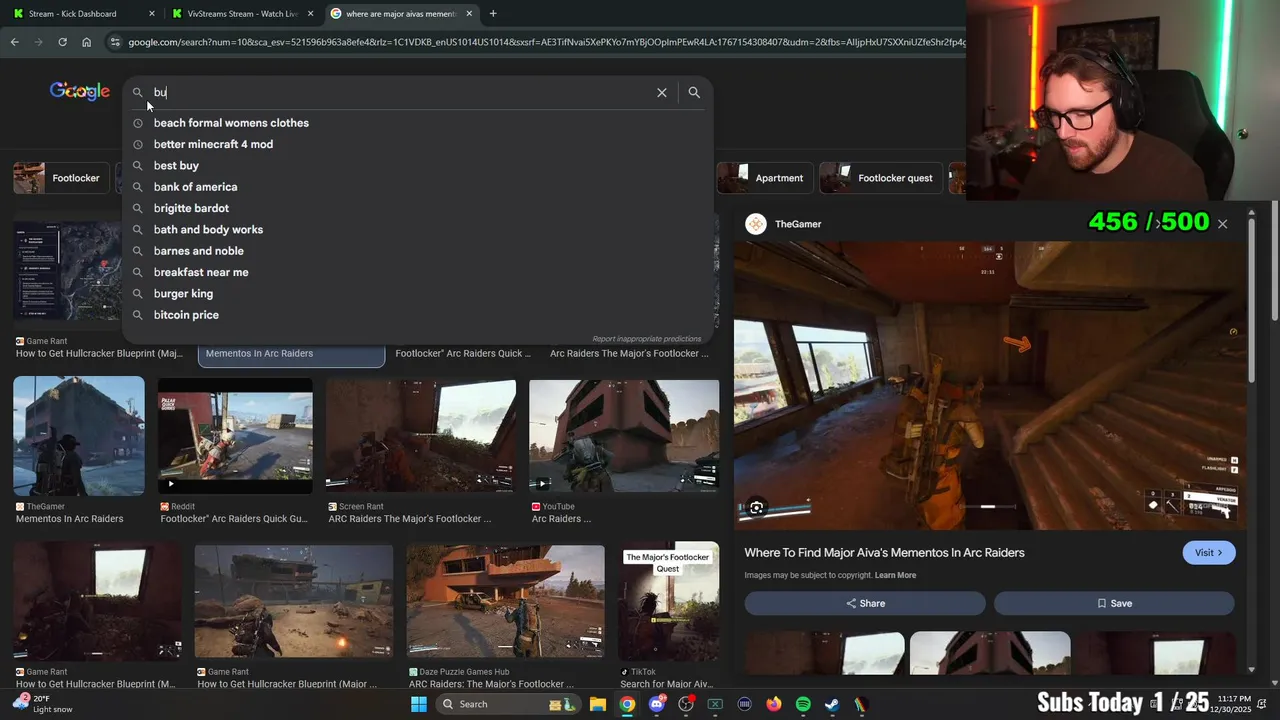
Task: Open Spotify from taskbar
Action: tap(803, 704)
